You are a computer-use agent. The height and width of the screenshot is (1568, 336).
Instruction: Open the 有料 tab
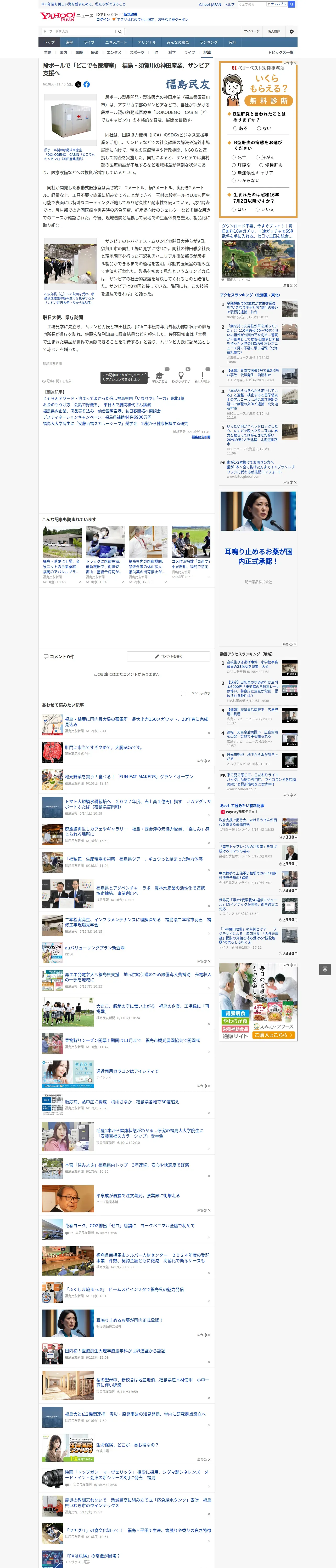click(232, 43)
